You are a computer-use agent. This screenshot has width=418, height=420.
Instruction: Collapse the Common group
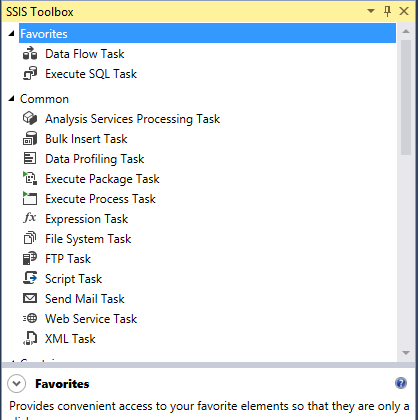point(12,98)
